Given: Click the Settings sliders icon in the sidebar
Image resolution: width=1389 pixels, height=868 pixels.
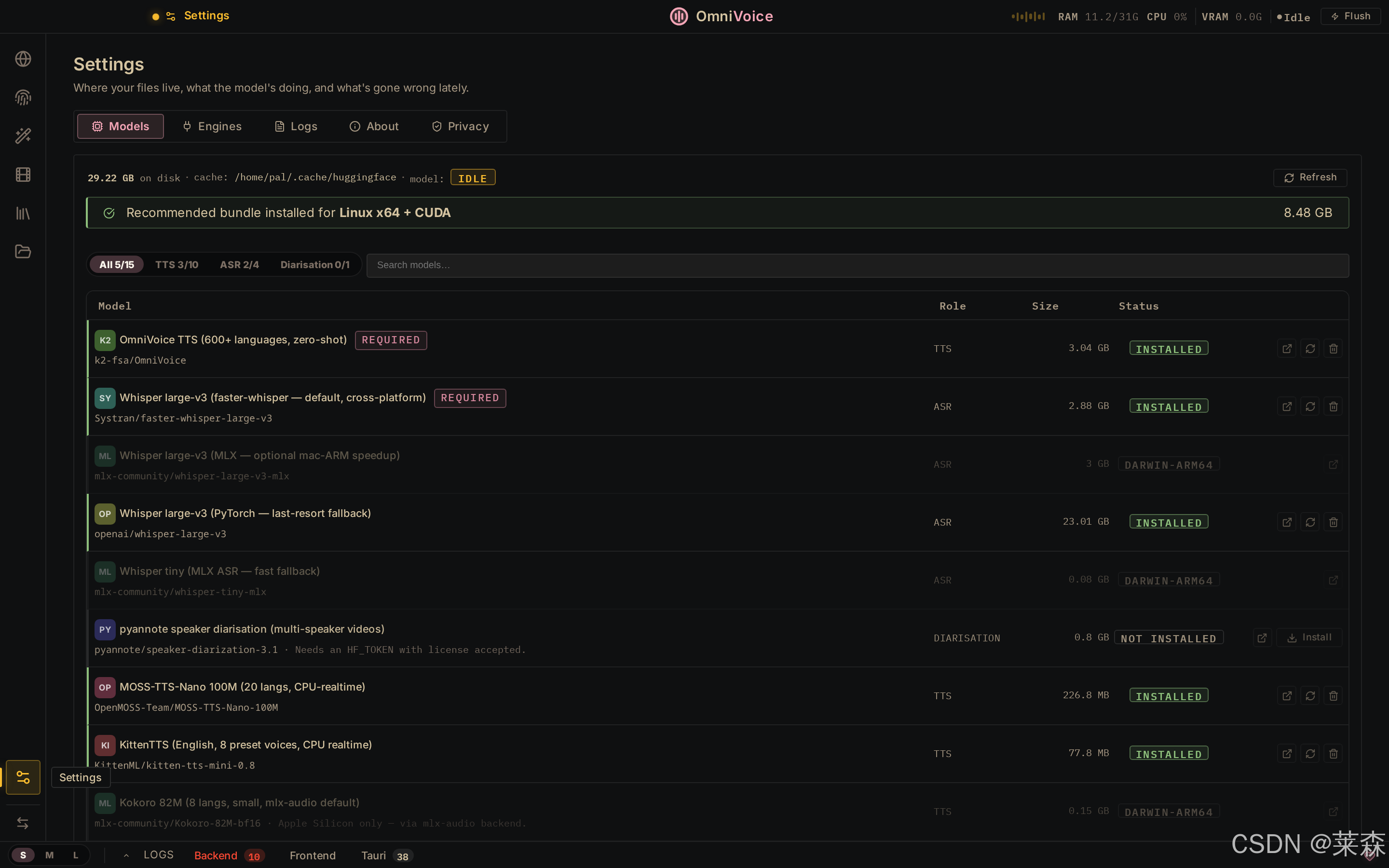Looking at the screenshot, I should pyautogui.click(x=23, y=777).
